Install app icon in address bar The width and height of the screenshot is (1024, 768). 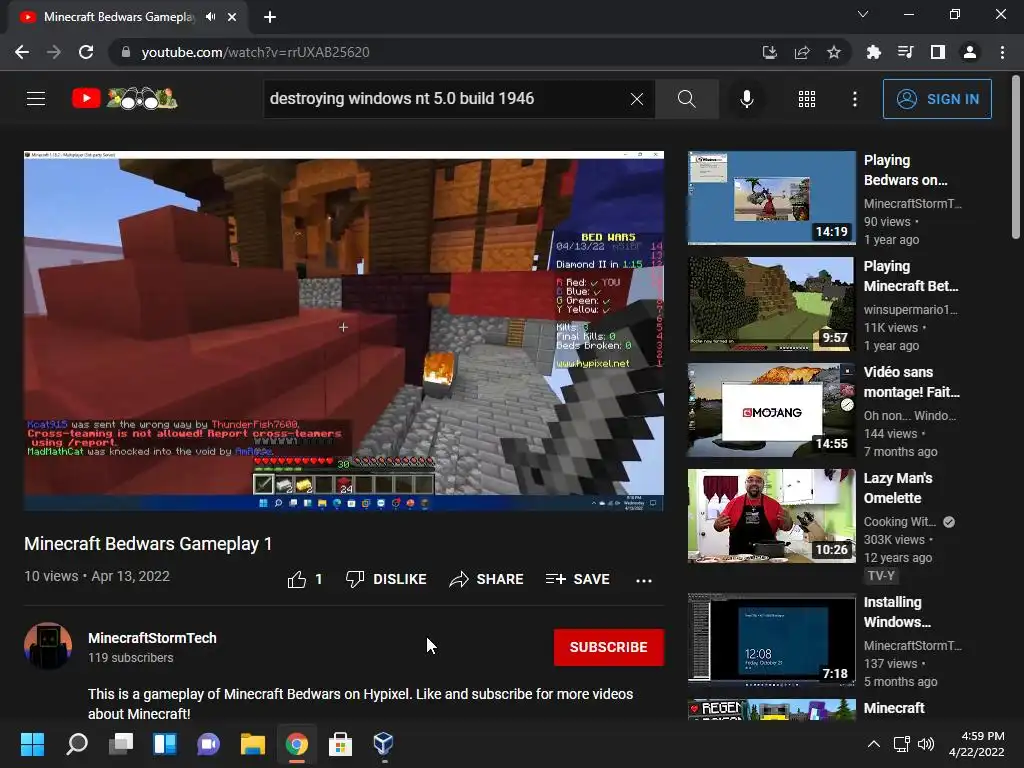(770, 52)
